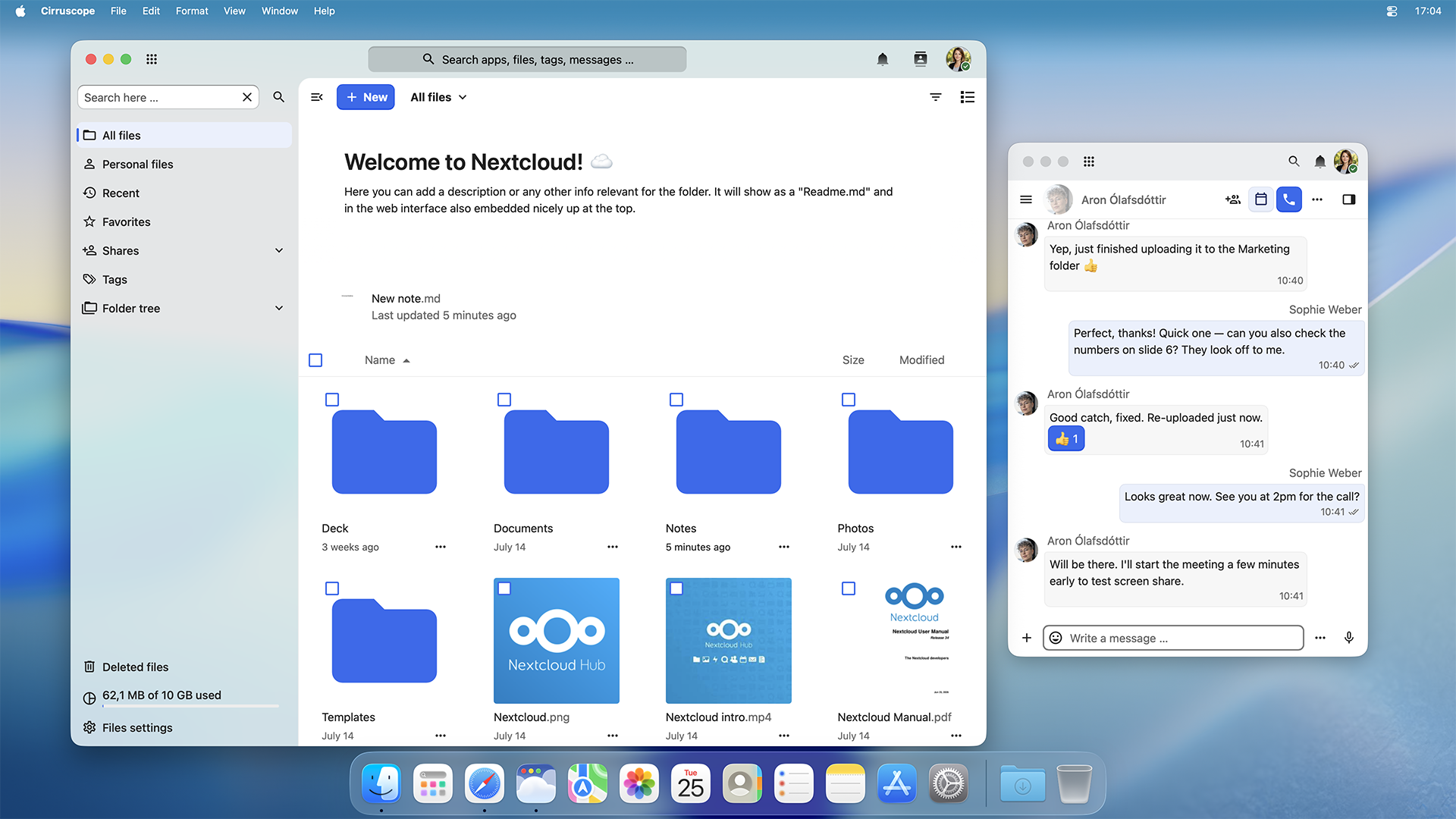Viewport: 1456px width, 819px height.
Task: Start a call with the phone icon
Action: pyautogui.click(x=1288, y=199)
